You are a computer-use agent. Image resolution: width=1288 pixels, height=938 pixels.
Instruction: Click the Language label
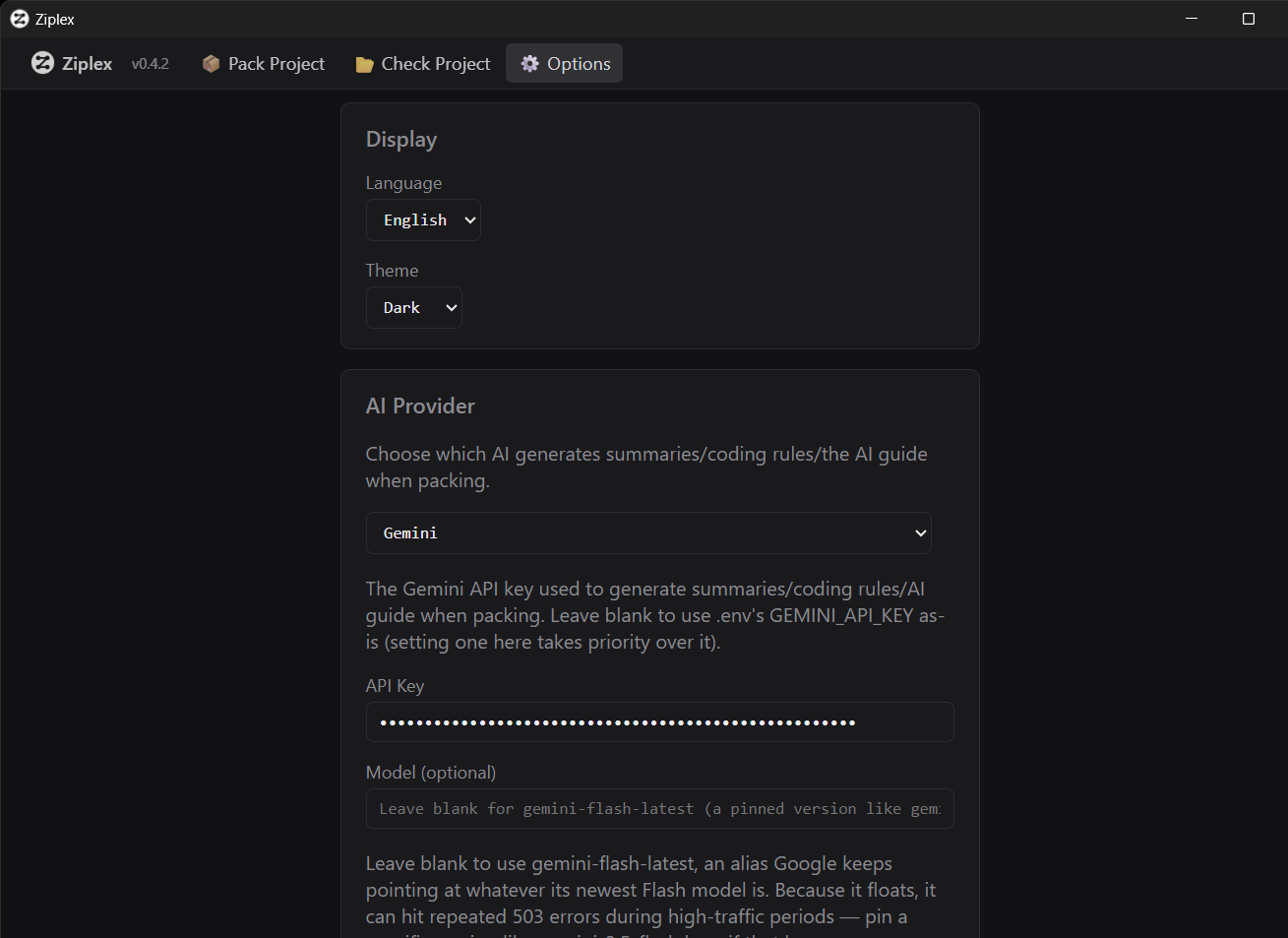(403, 183)
